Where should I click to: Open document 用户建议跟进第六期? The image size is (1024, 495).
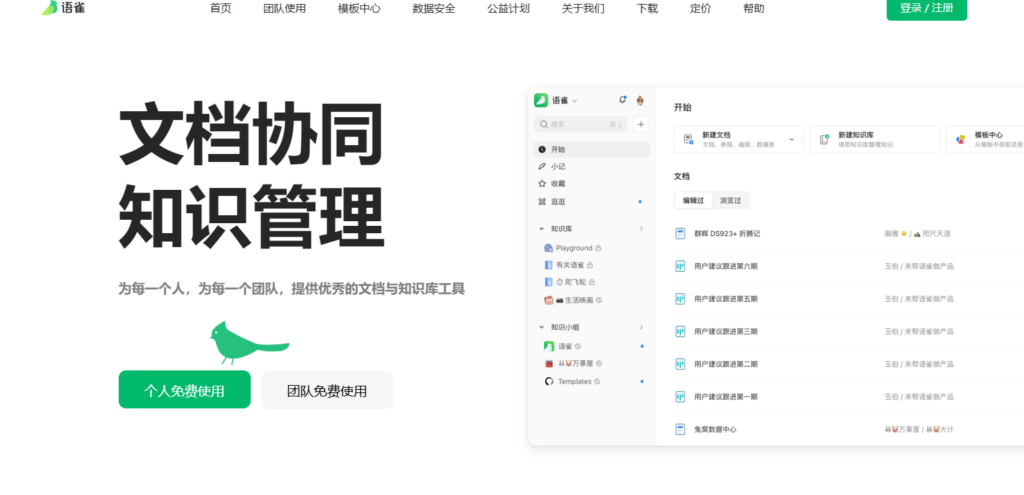click(x=726, y=266)
